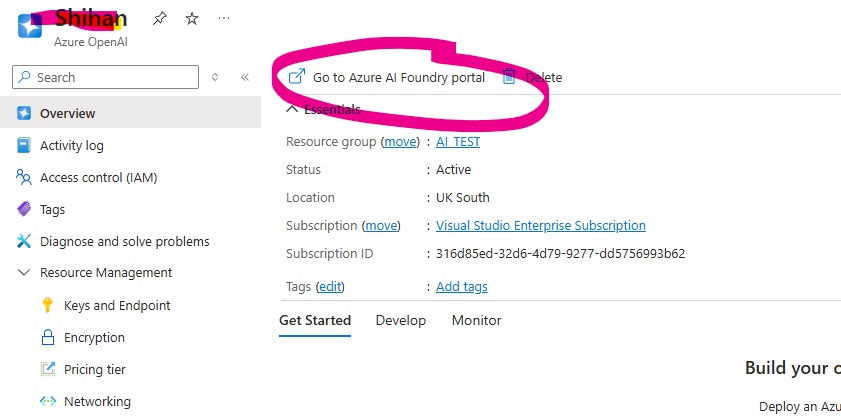Image resolution: width=841 pixels, height=416 pixels.
Task: Switch to the Monitor tab
Action: point(476,320)
